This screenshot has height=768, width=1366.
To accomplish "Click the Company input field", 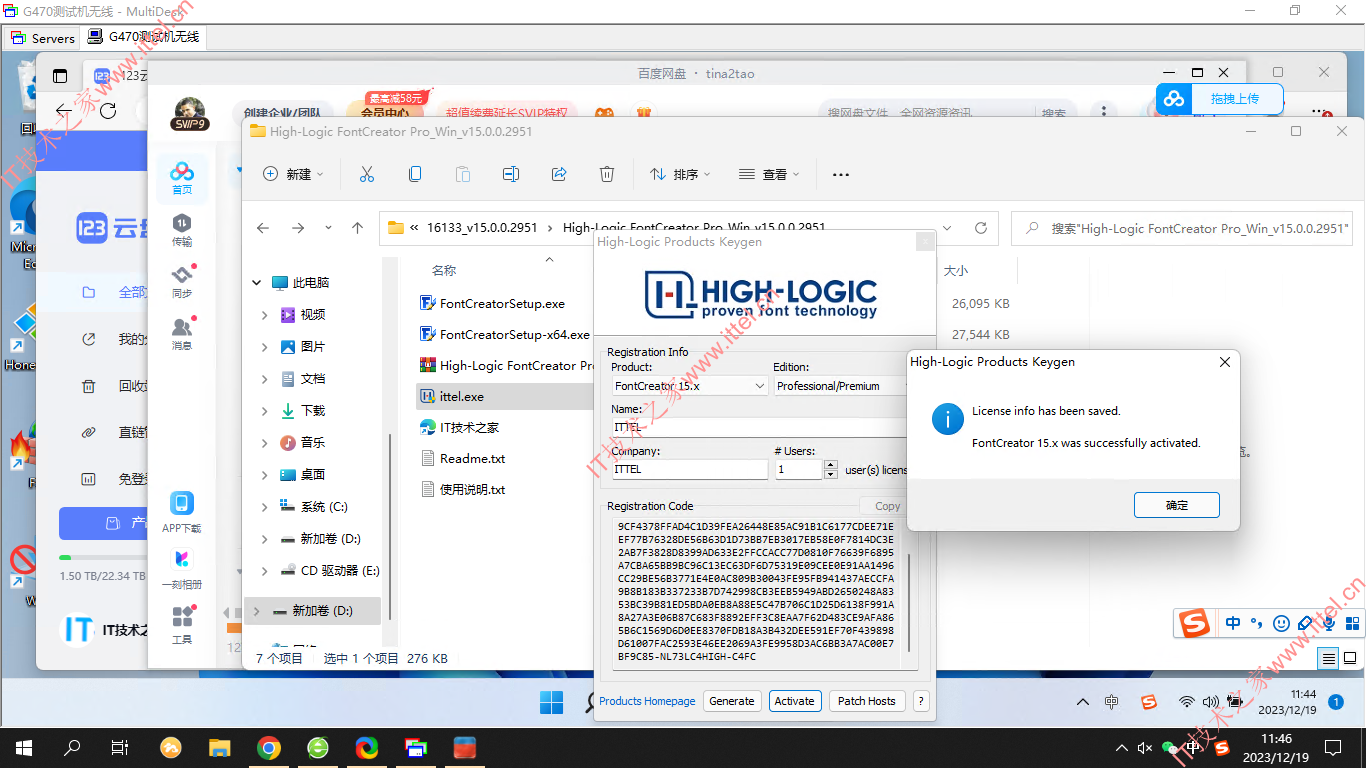I will [x=690, y=469].
